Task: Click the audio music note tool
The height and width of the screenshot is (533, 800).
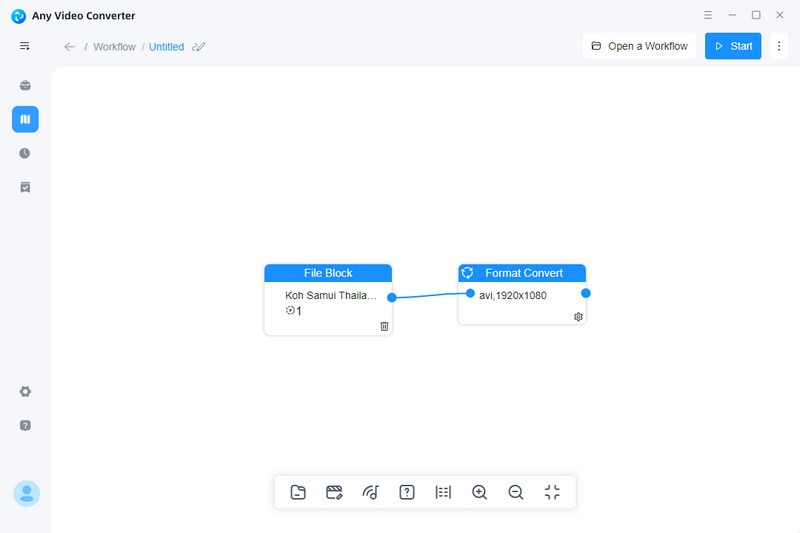Action: [371, 492]
